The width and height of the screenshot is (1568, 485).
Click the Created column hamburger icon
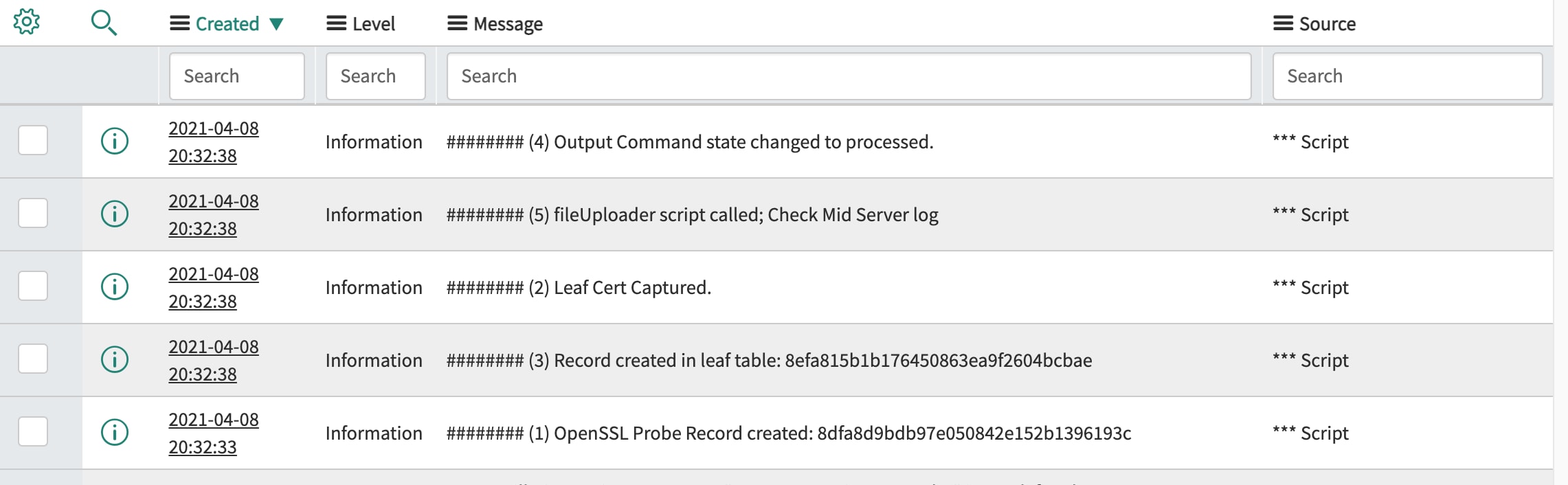tap(179, 21)
